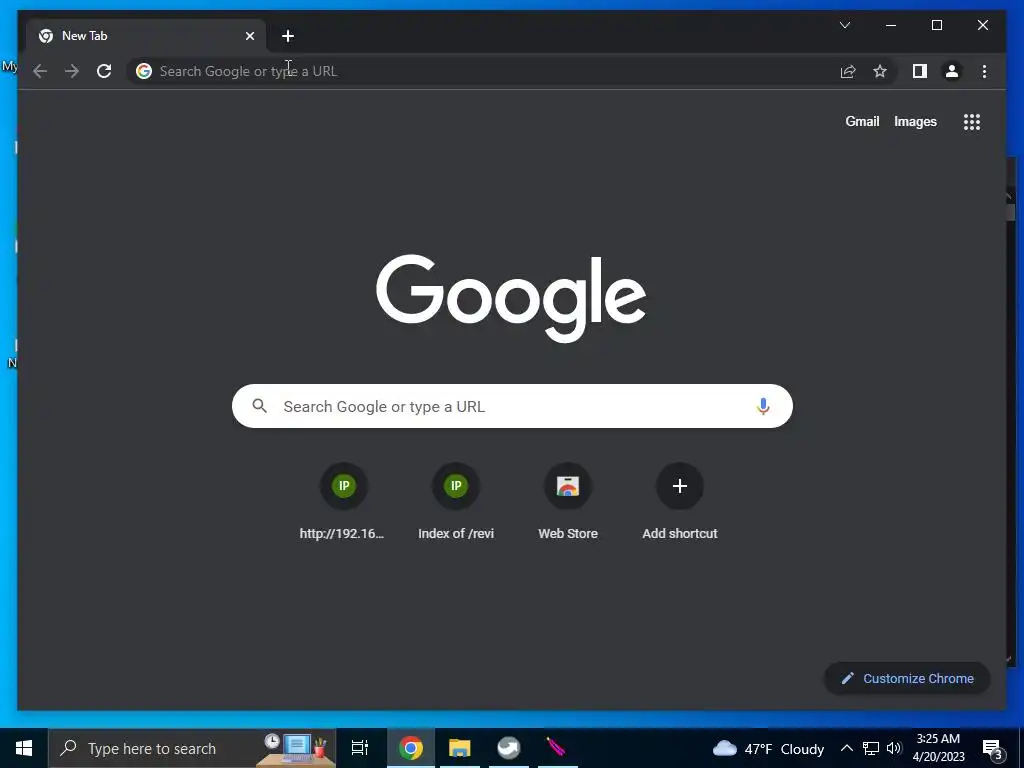Expand the tab search dropdown chevron
Viewport: 1024px width, 768px height.
844,25
